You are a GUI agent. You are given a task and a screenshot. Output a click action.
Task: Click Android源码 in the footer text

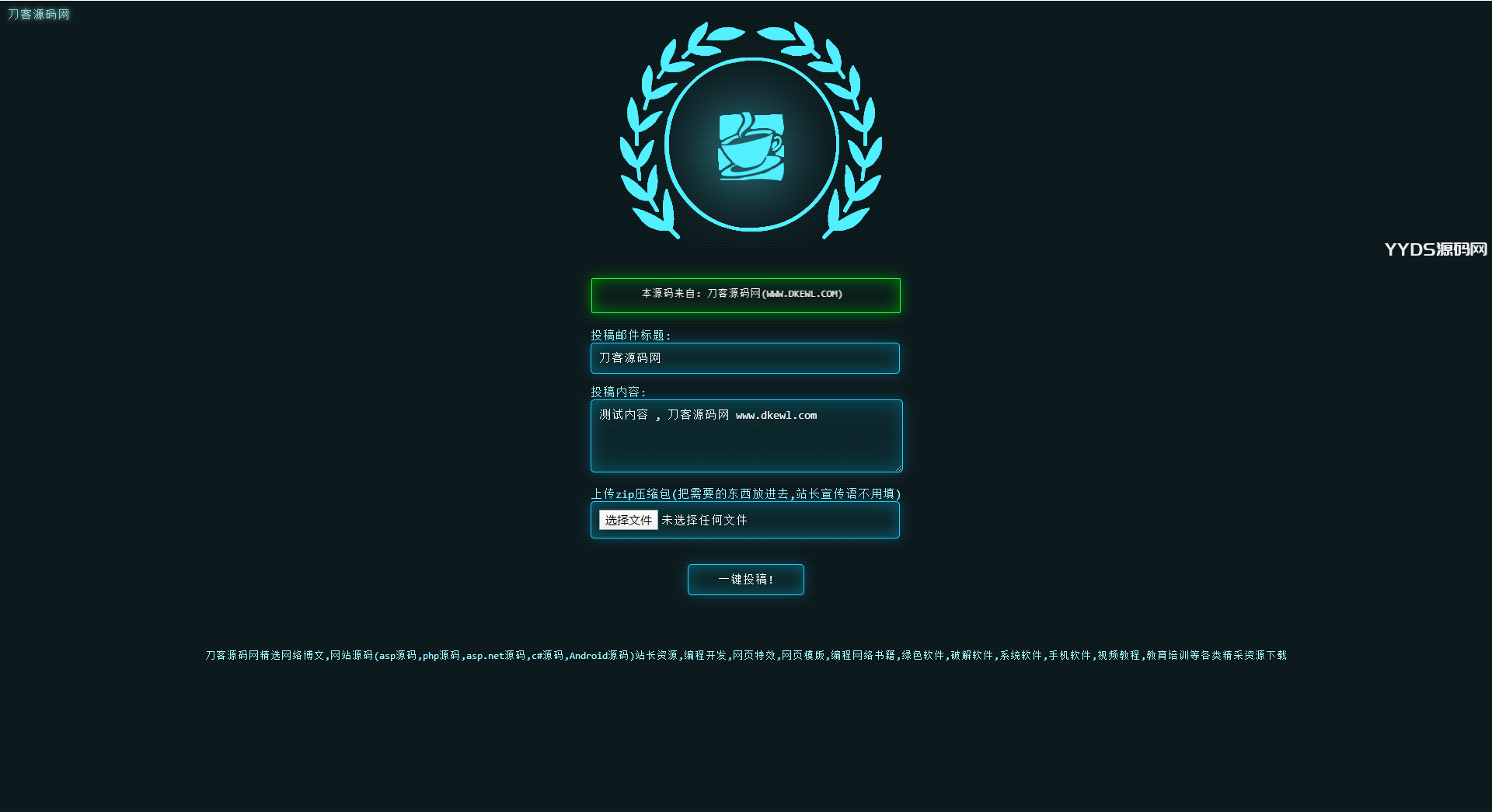(598, 655)
